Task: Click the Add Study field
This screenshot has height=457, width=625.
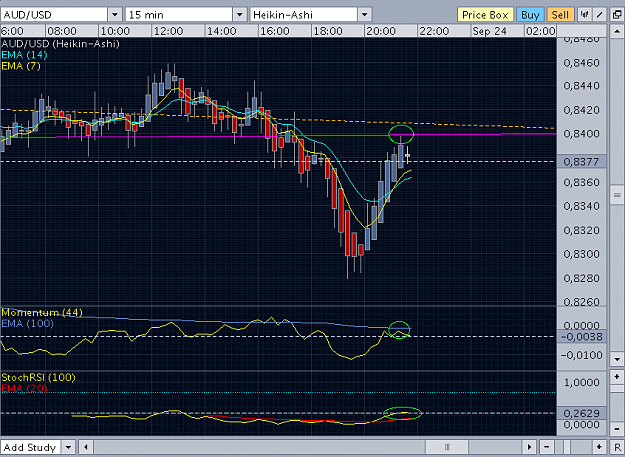Action: point(31,447)
